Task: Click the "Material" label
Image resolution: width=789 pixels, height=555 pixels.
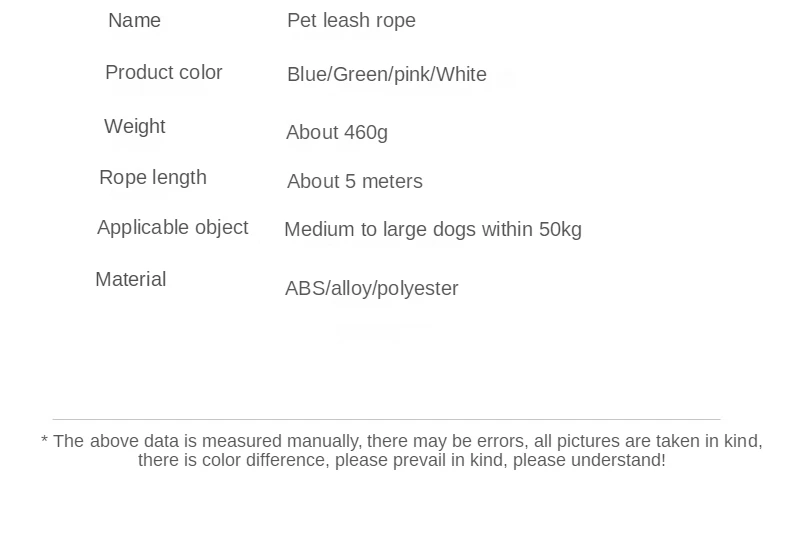Action: point(131,280)
